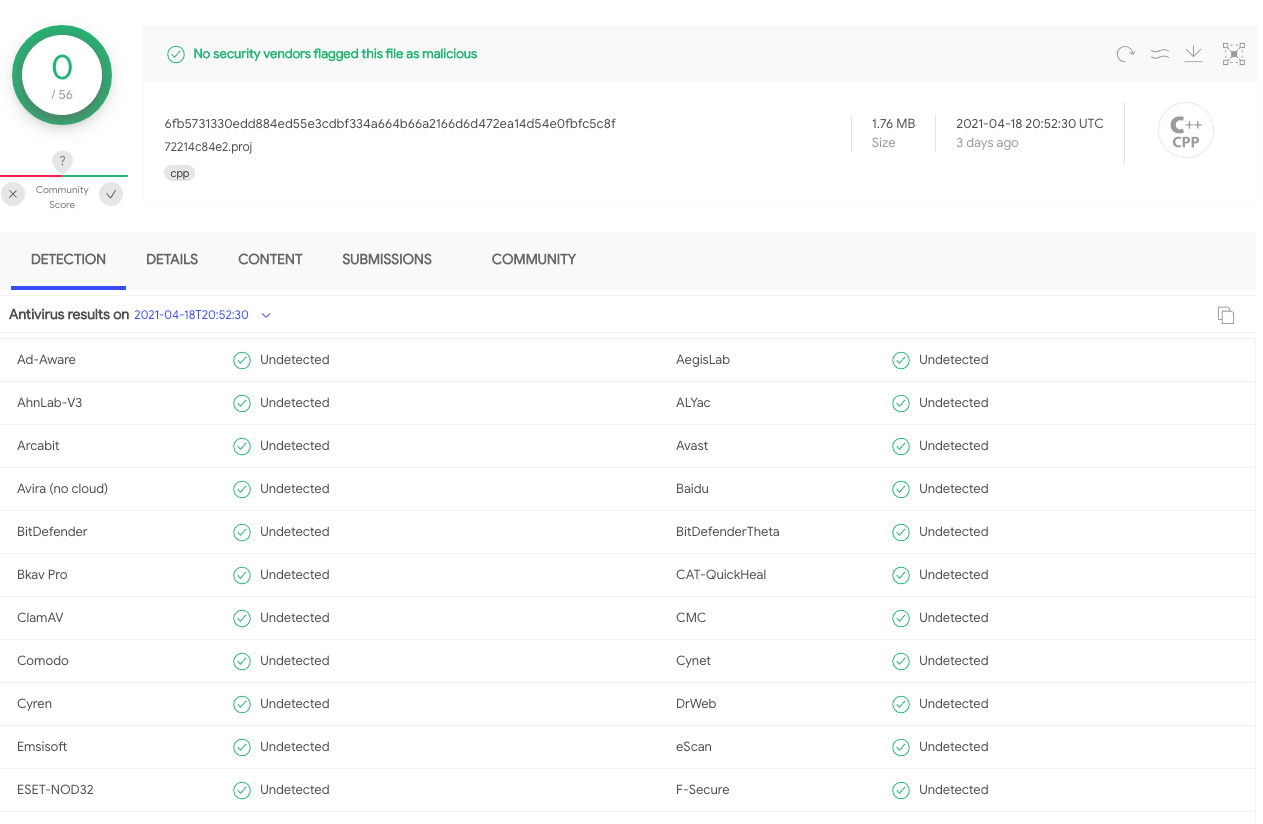Click the C++ CPP file type icon

pyautogui.click(x=1186, y=131)
